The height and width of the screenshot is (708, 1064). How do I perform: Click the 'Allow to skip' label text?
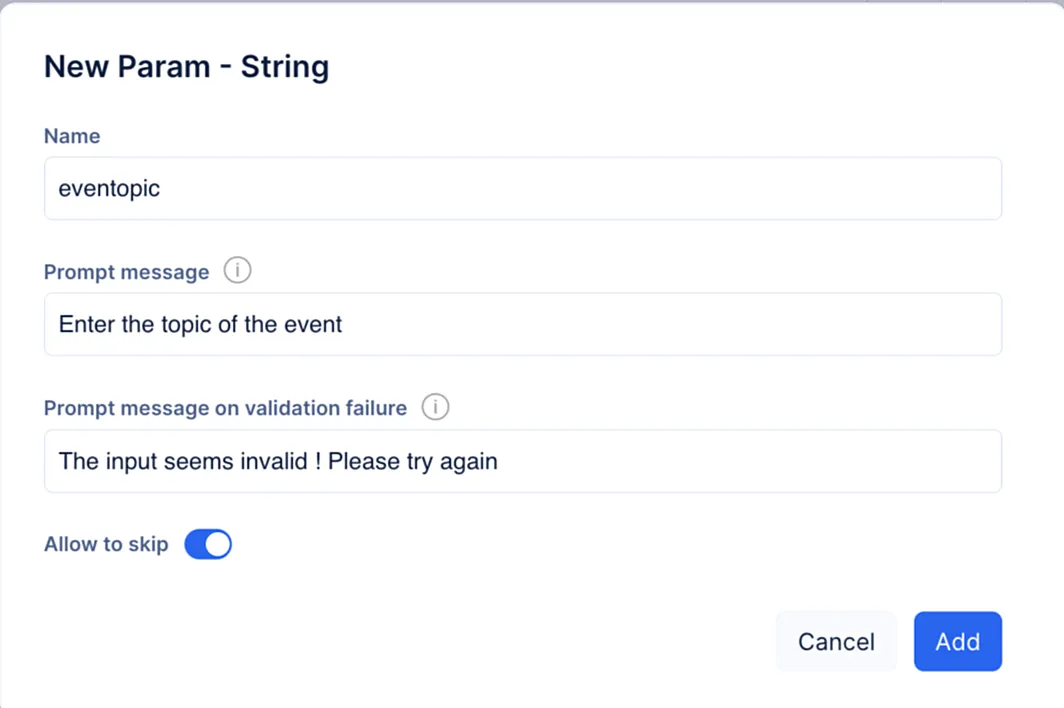coord(106,545)
